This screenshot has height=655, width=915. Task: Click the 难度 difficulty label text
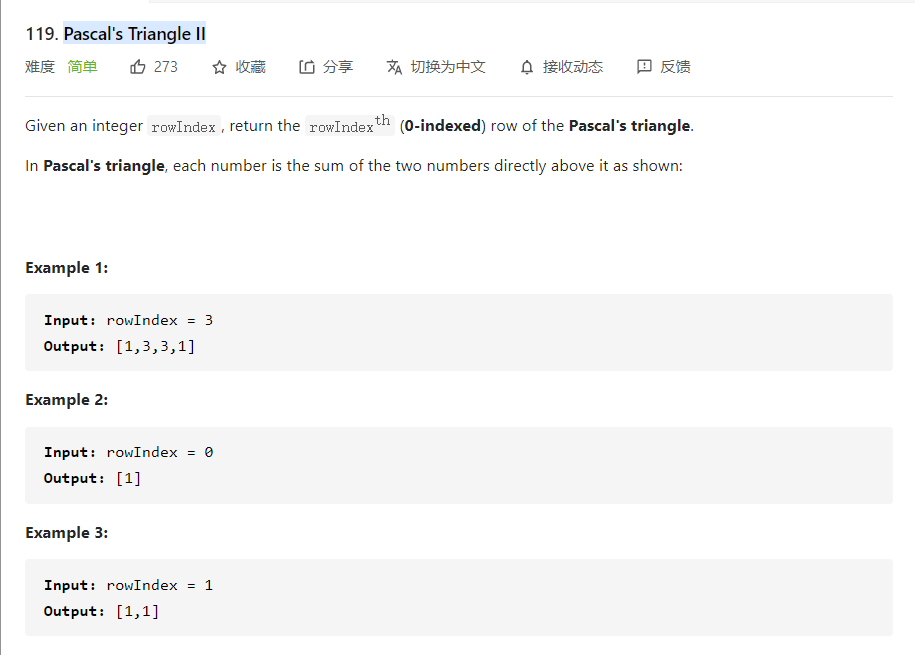coord(40,67)
